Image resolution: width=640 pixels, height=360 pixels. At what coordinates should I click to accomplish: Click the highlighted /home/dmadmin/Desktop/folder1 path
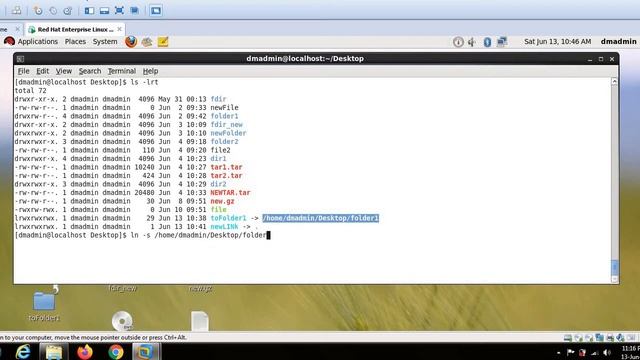coord(320,218)
